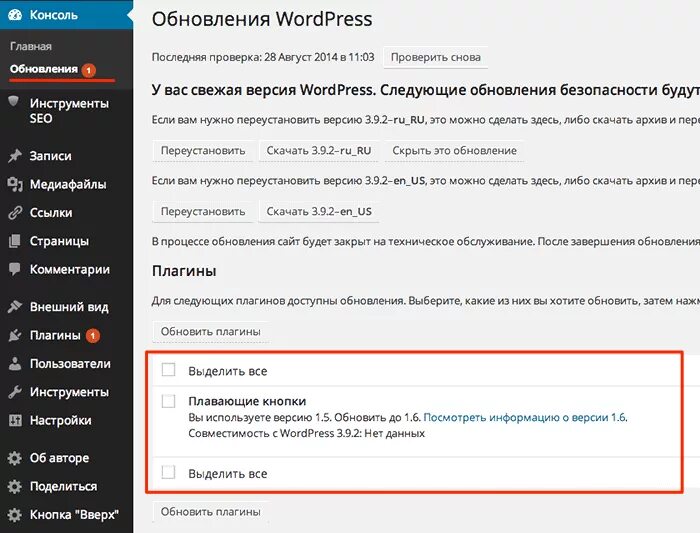
Task: Check the top Выделить все checkbox
Action: [168, 370]
